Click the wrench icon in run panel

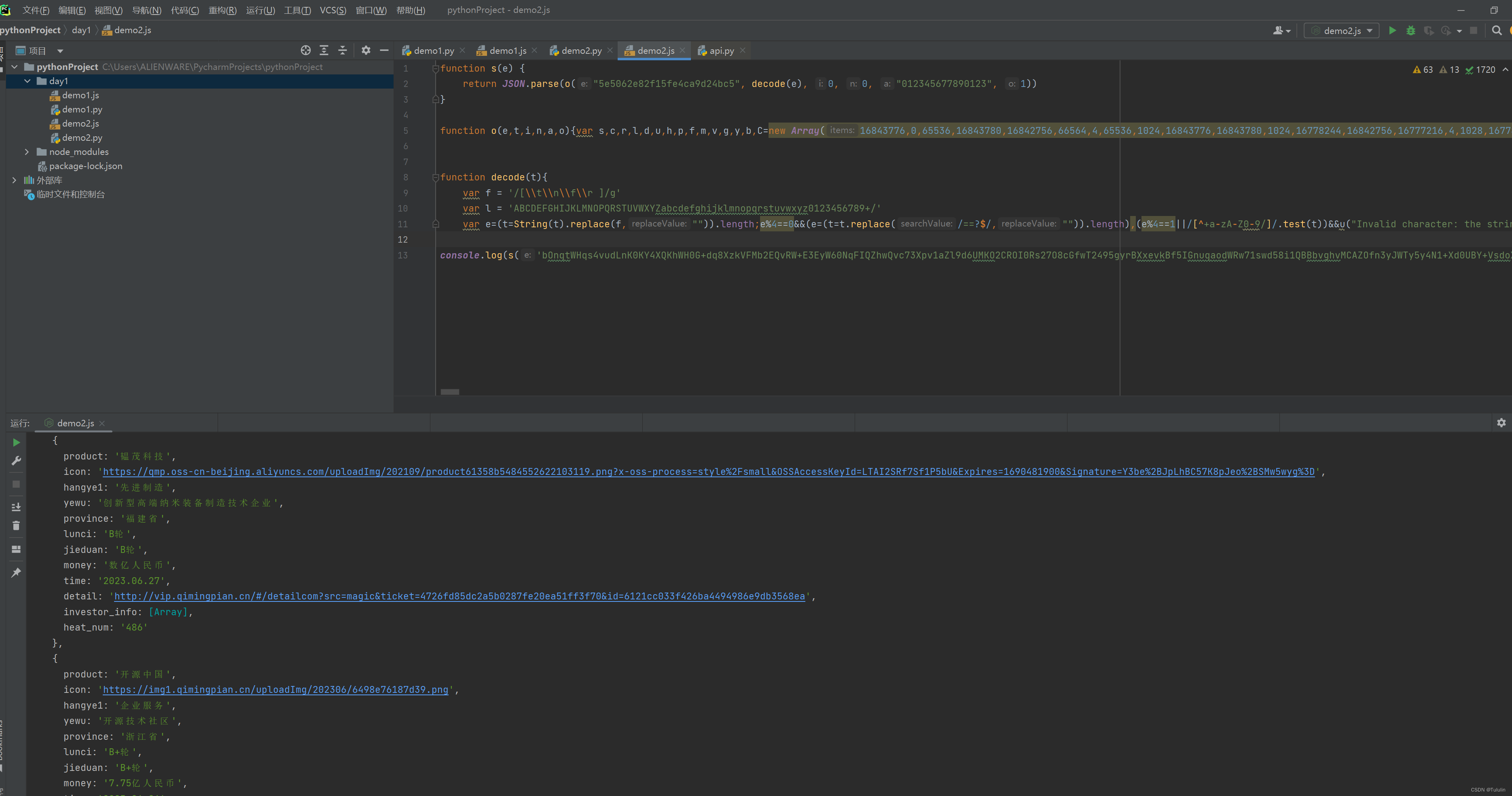coord(17,461)
